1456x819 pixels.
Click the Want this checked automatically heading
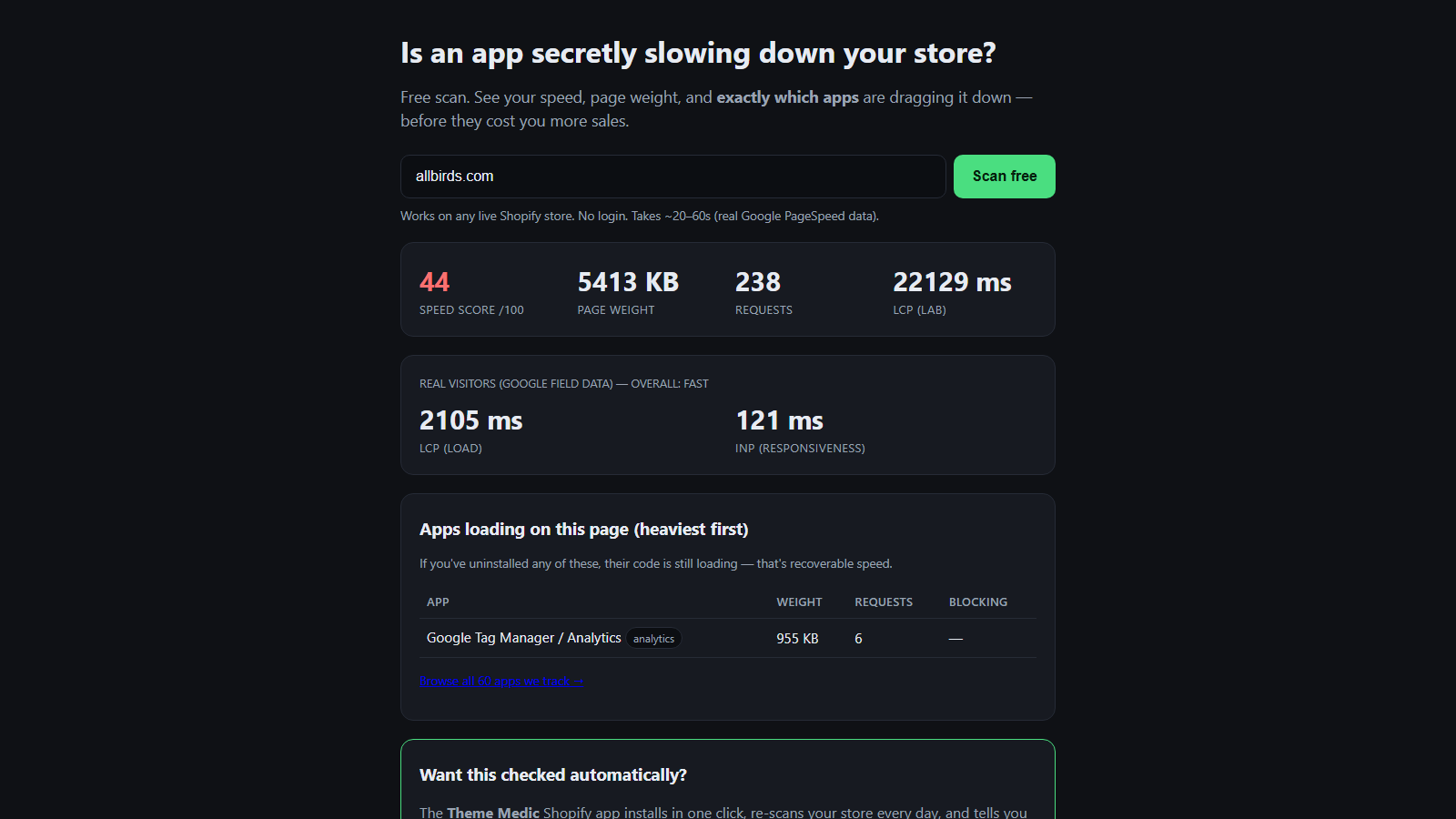click(x=553, y=775)
